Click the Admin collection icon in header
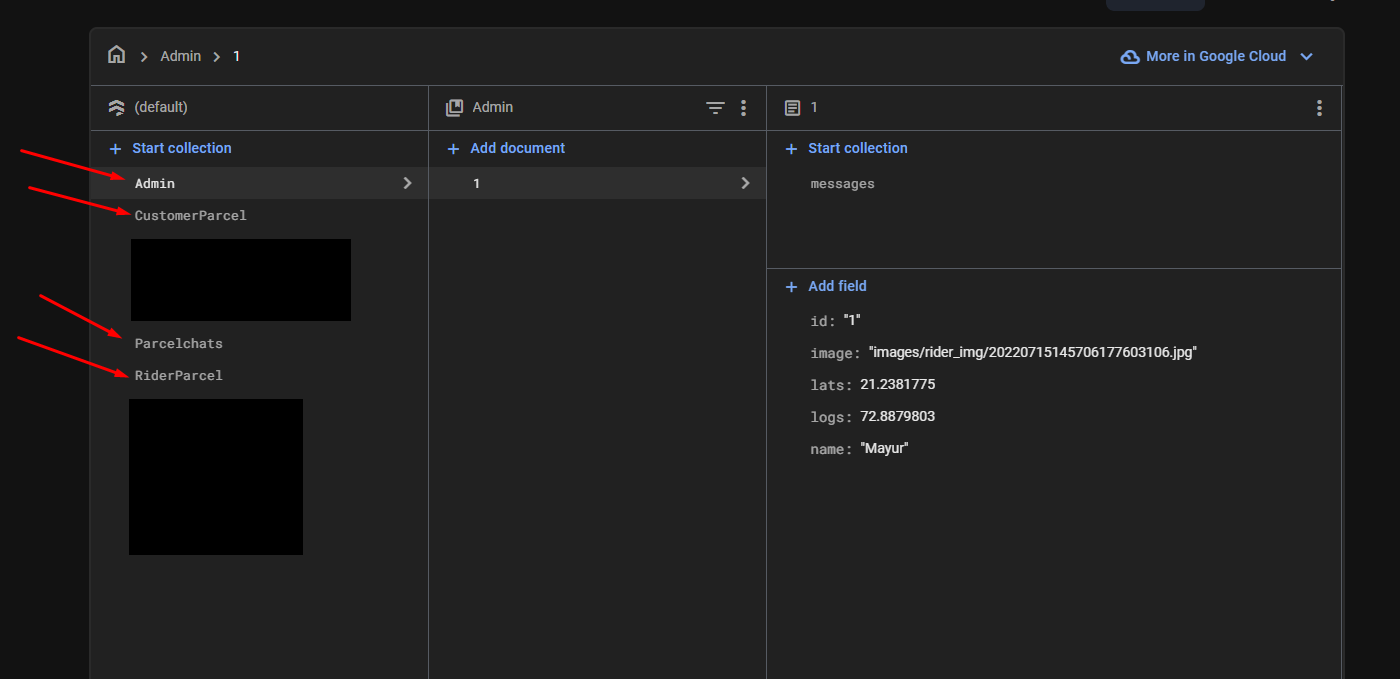This screenshot has height=679, width=1400. pos(455,107)
